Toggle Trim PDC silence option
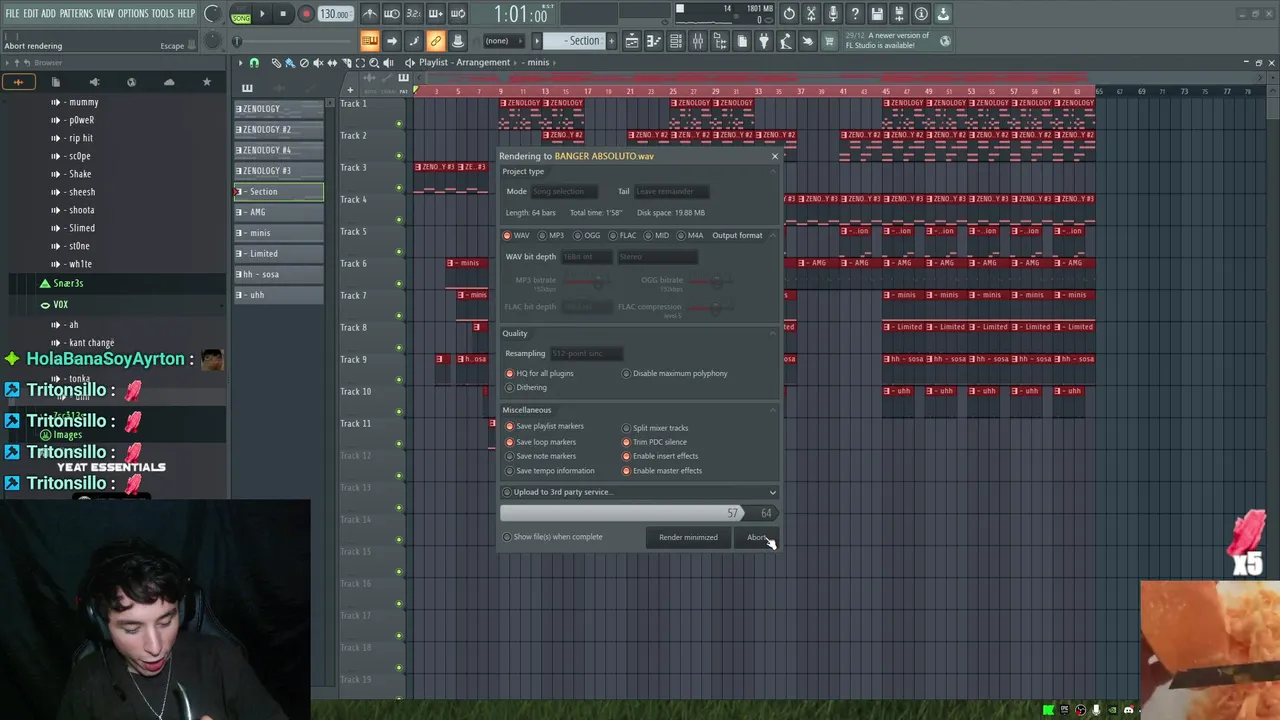This screenshot has height=720, width=1280. click(655, 442)
